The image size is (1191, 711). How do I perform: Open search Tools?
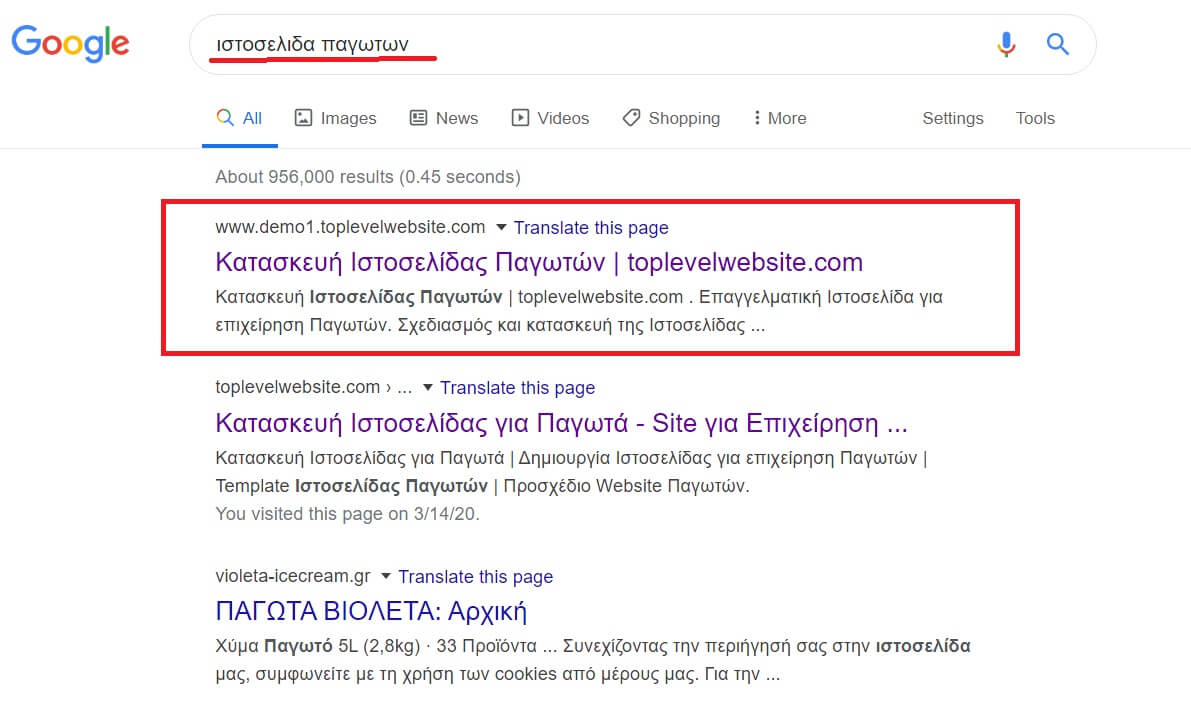point(1035,118)
